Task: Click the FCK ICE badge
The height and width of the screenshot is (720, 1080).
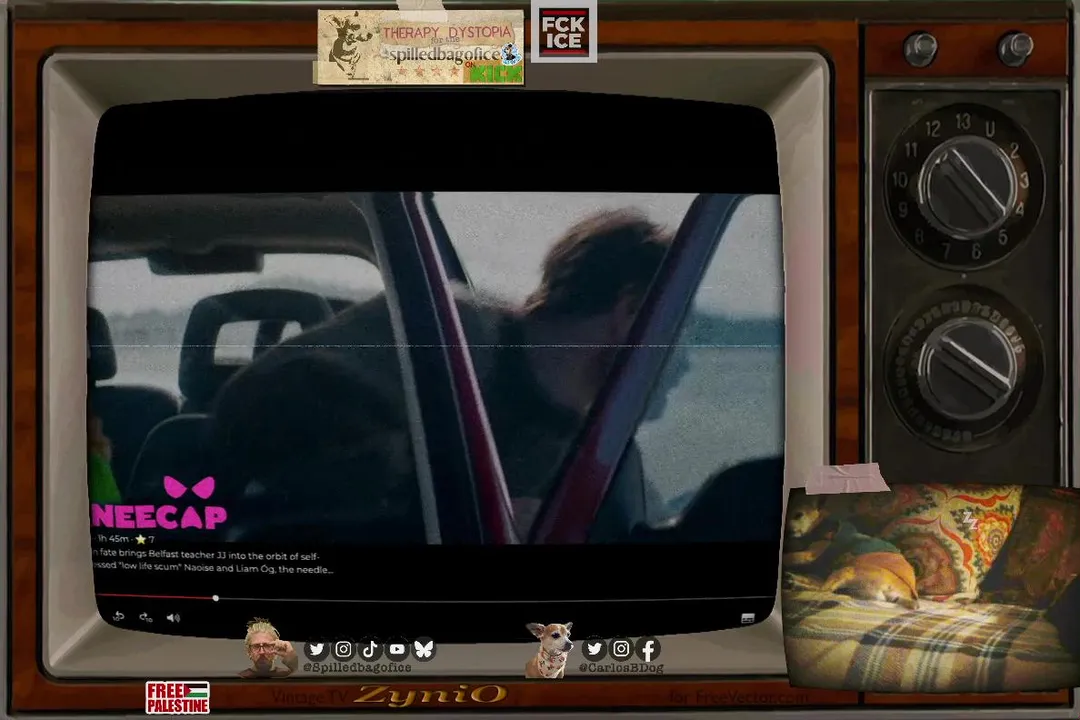Action: (563, 32)
